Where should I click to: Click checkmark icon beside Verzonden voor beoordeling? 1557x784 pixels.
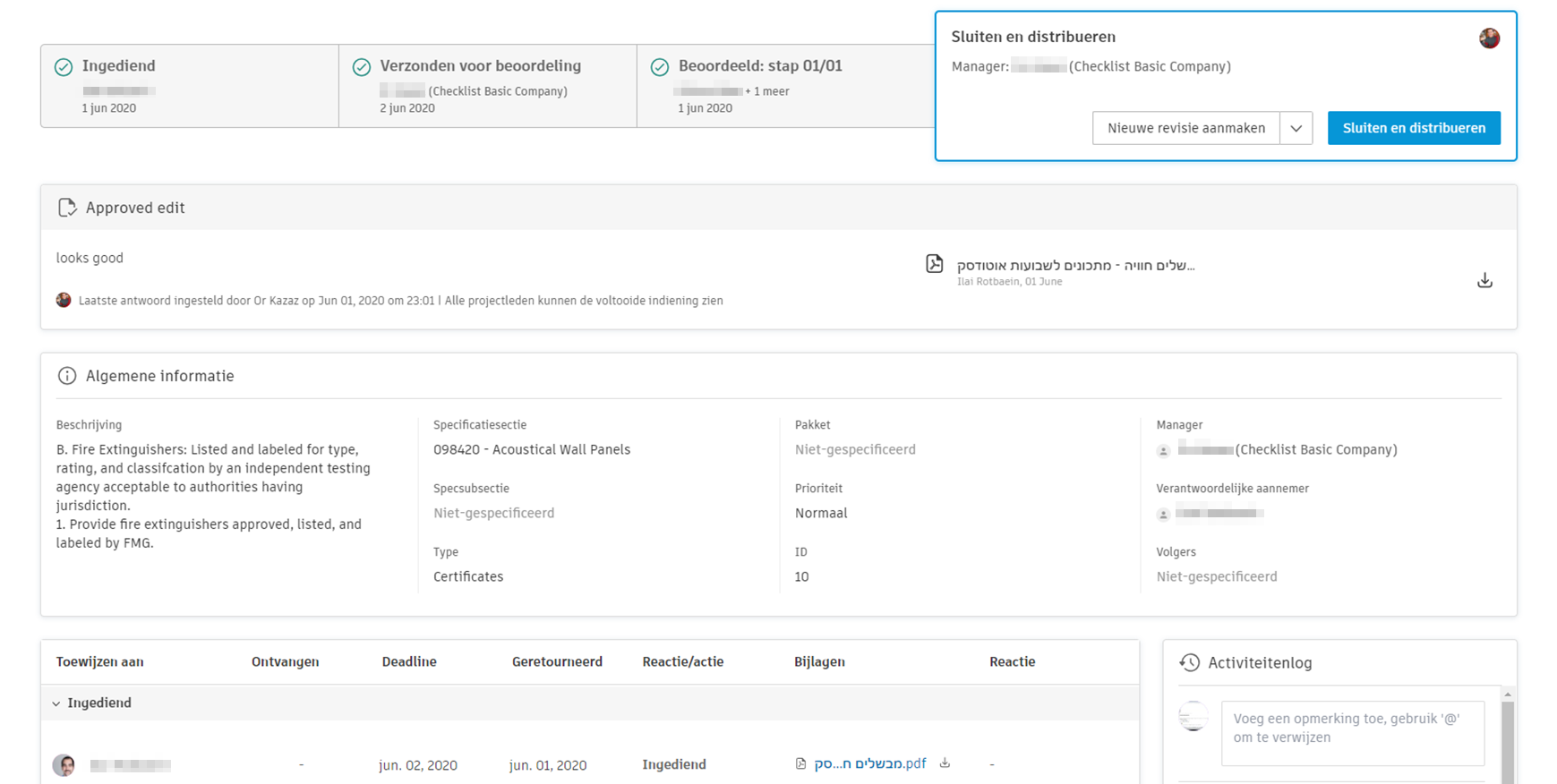click(362, 67)
